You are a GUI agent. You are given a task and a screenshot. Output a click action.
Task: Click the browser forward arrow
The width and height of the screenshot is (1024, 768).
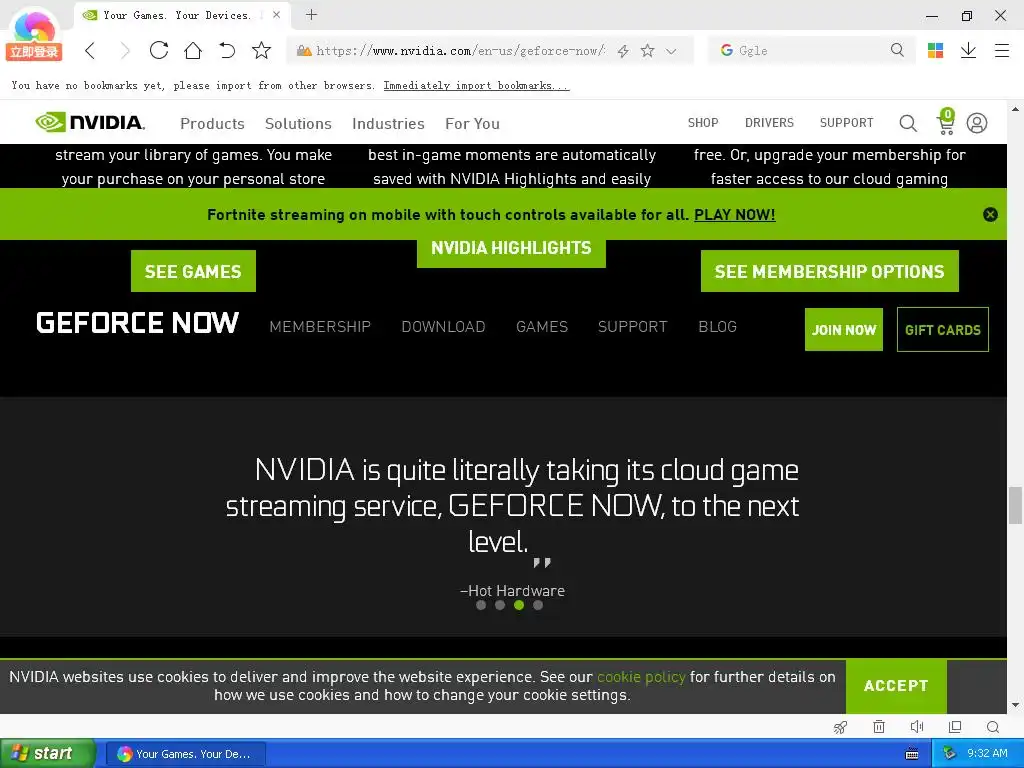pos(124,50)
